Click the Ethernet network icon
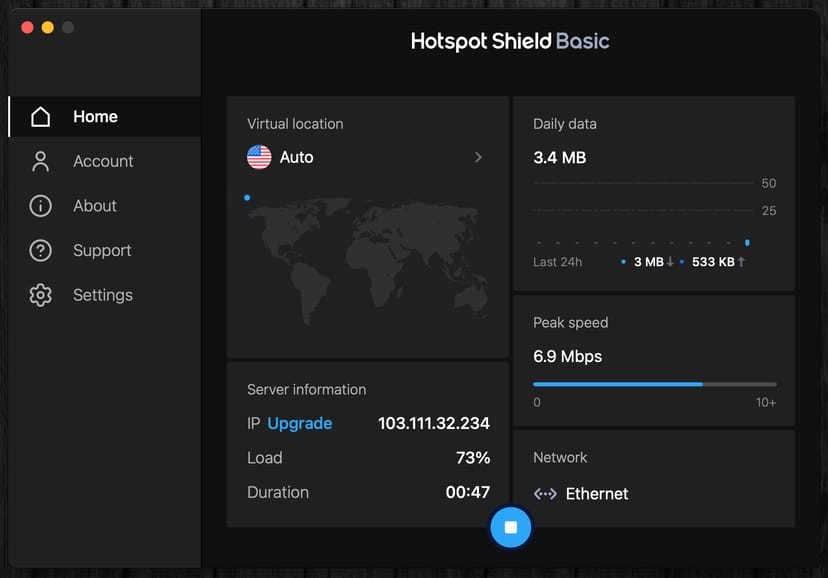The width and height of the screenshot is (828, 578). [x=545, y=494]
